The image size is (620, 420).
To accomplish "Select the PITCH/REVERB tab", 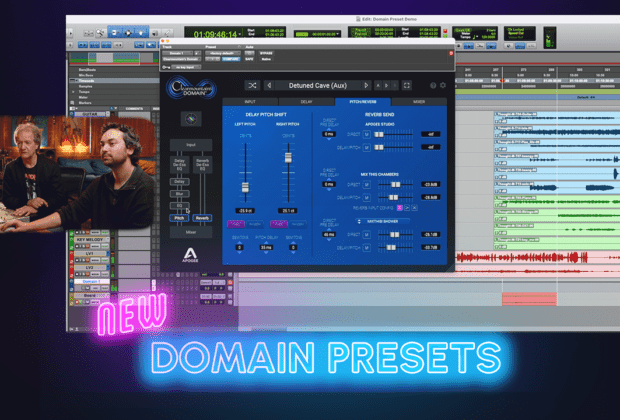I will tap(363, 102).
